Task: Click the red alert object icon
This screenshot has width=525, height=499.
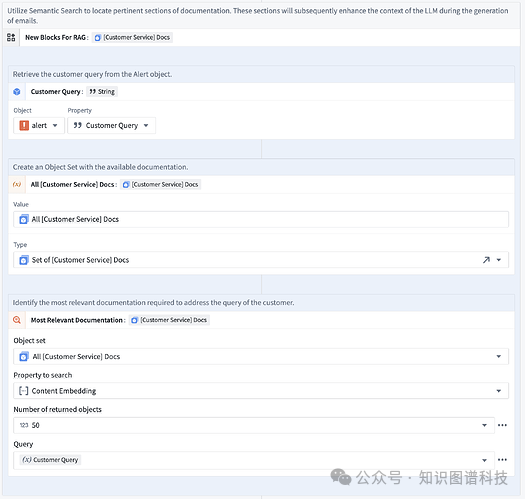Action: pos(24,126)
